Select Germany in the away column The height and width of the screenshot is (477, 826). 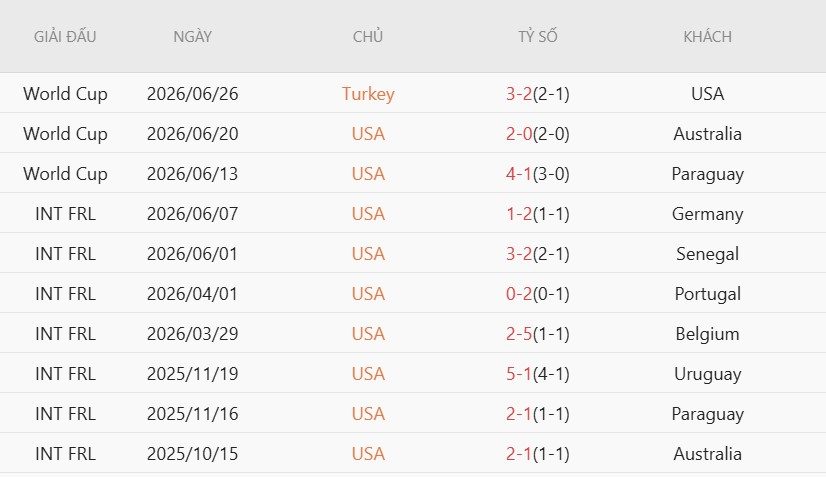tap(707, 214)
